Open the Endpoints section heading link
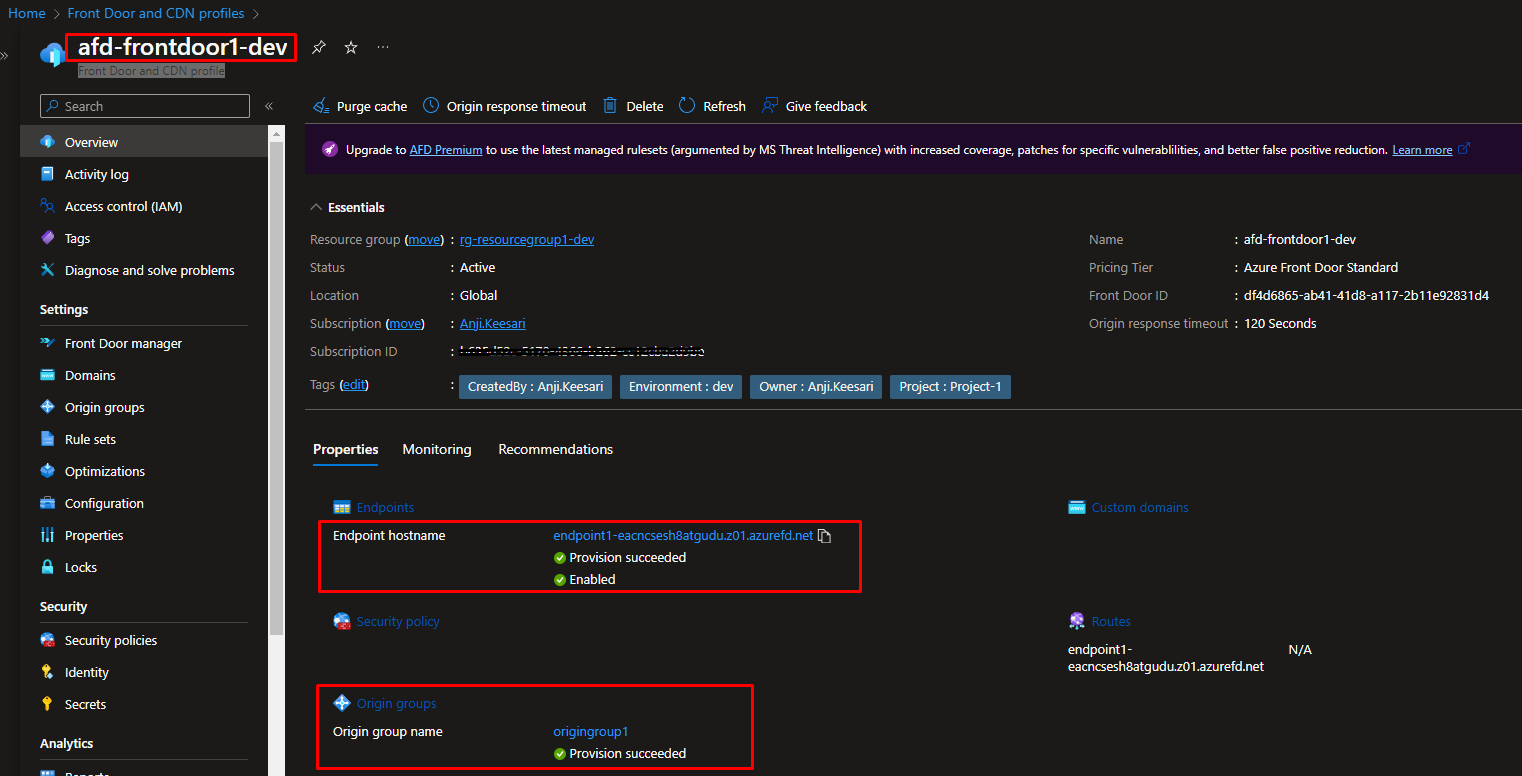Viewport: 1522px width, 776px height. pyautogui.click(x=385, y=508)
